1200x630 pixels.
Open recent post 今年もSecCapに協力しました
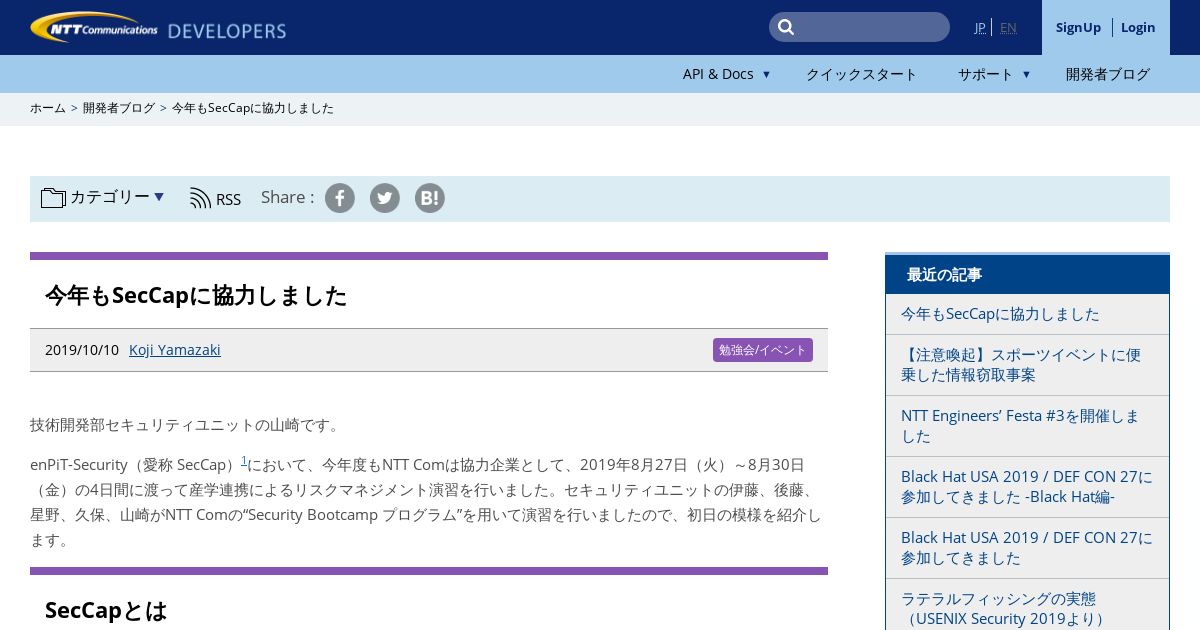[1000, 314]
